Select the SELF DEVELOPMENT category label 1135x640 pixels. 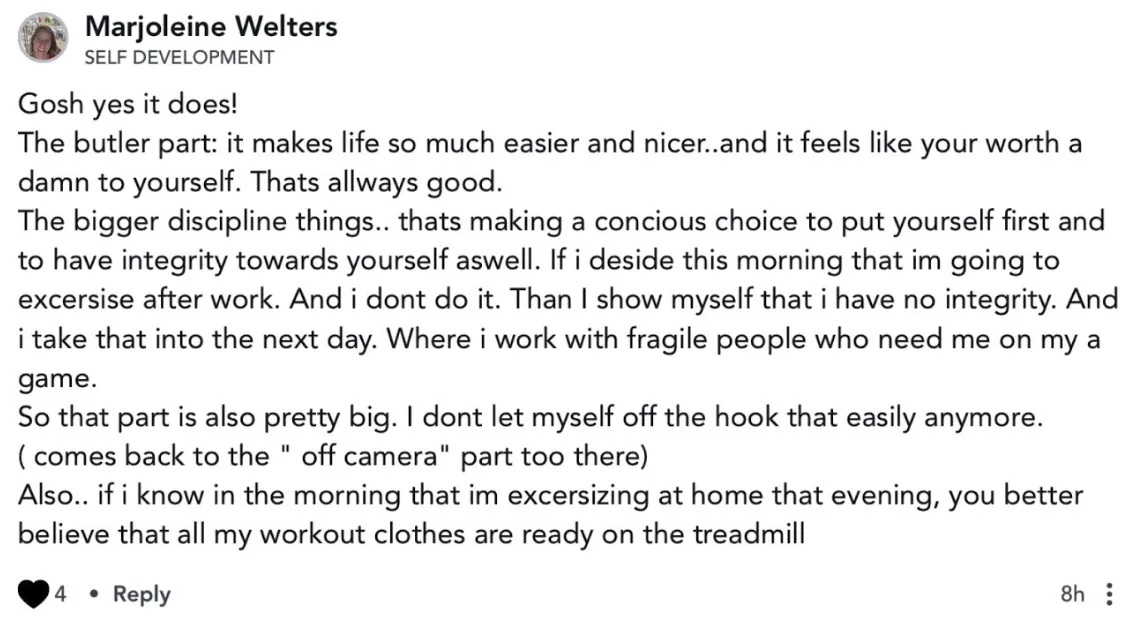(x=180, y=57)
